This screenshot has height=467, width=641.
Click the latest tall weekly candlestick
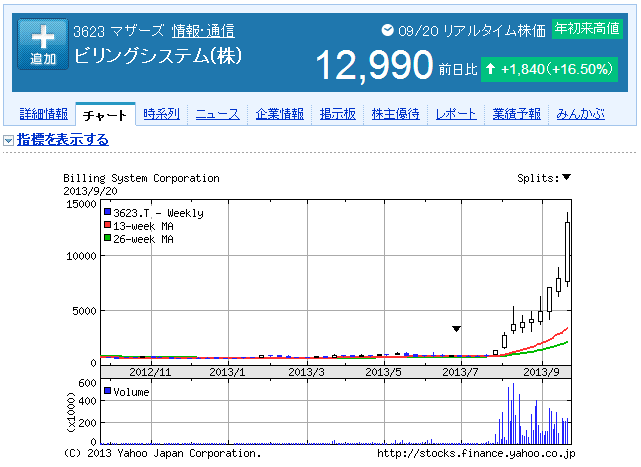coord(567,250)
